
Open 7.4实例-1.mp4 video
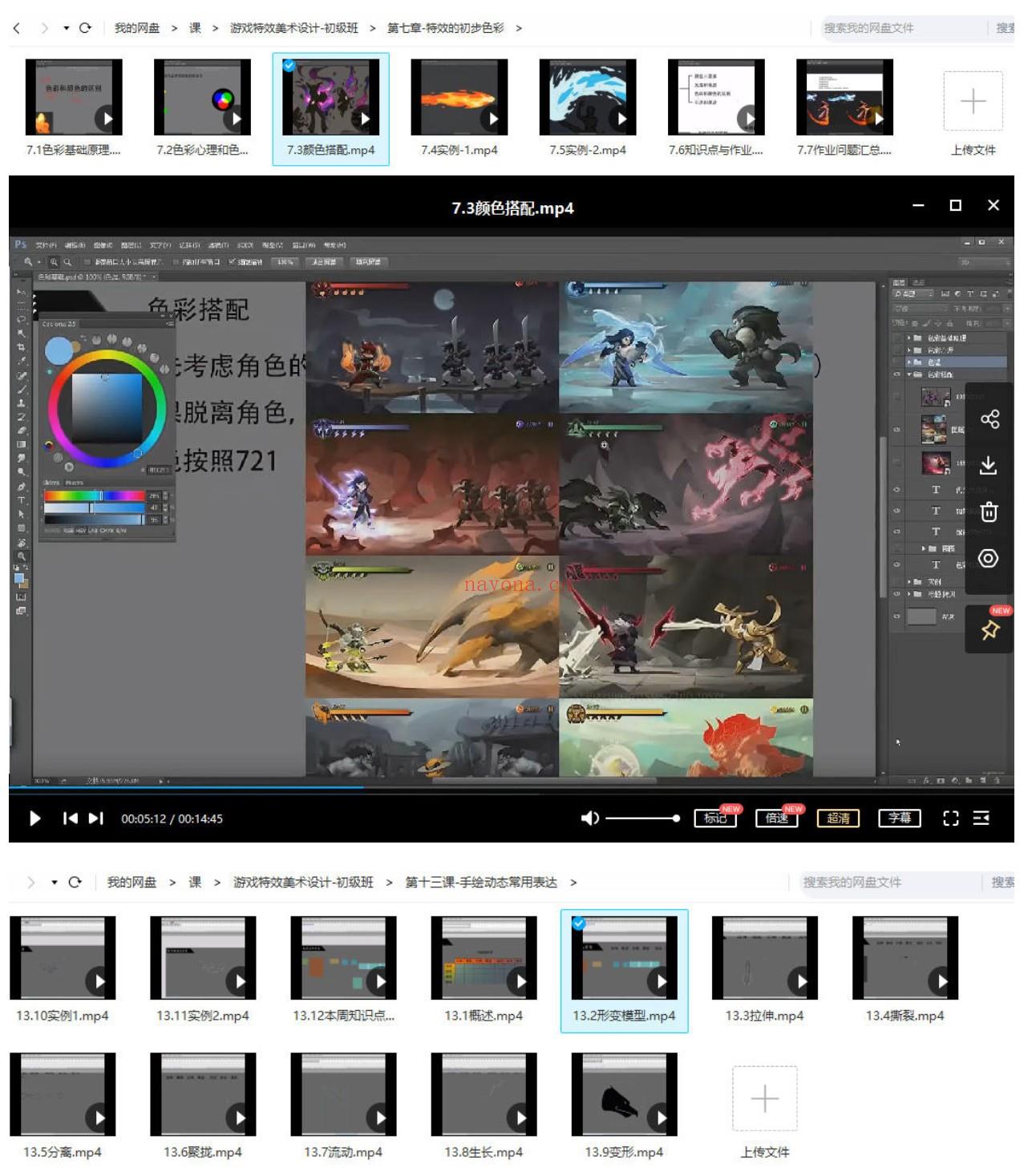point(459,97)
